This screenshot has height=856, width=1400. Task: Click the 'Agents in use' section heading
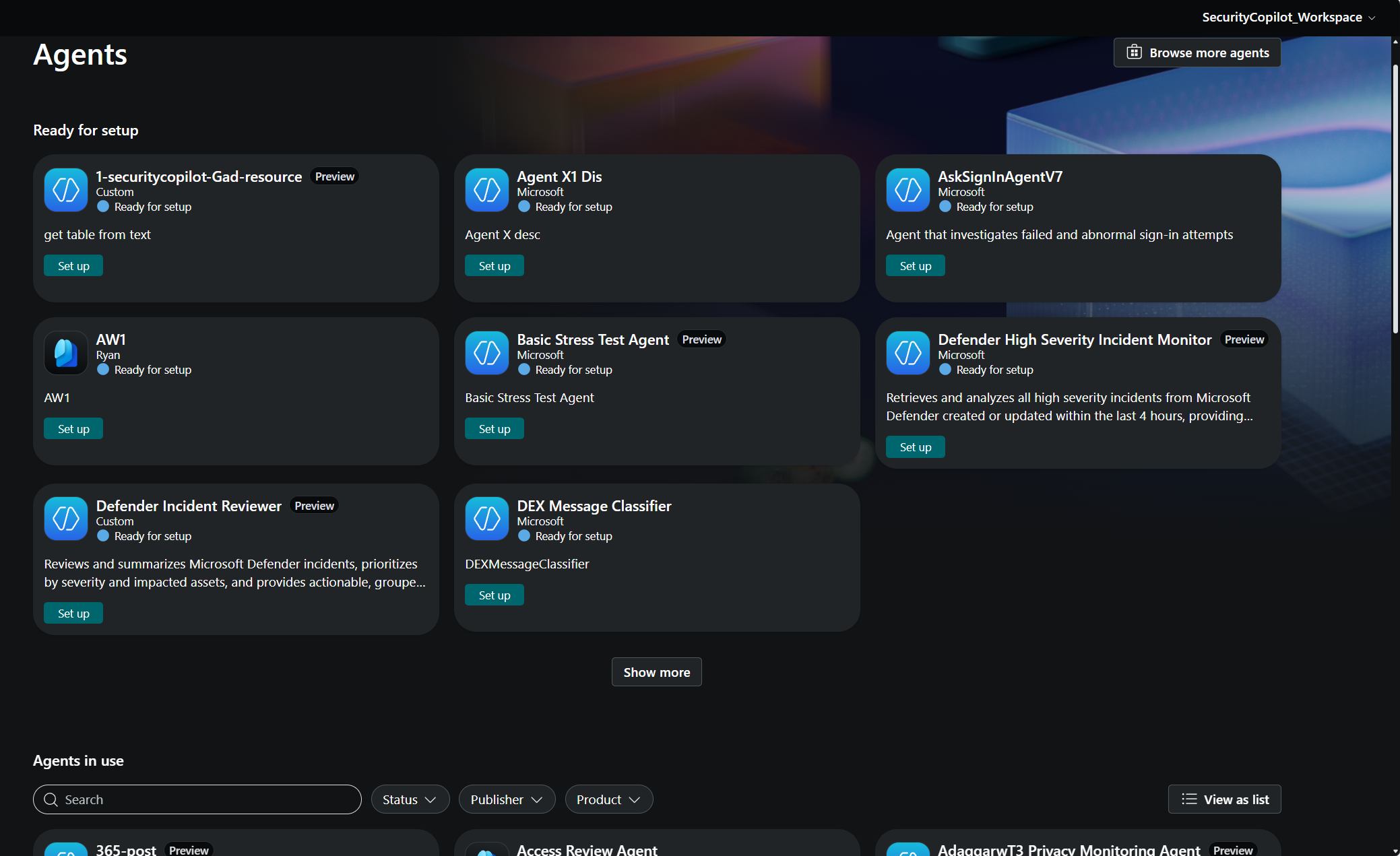pos(78,760)
